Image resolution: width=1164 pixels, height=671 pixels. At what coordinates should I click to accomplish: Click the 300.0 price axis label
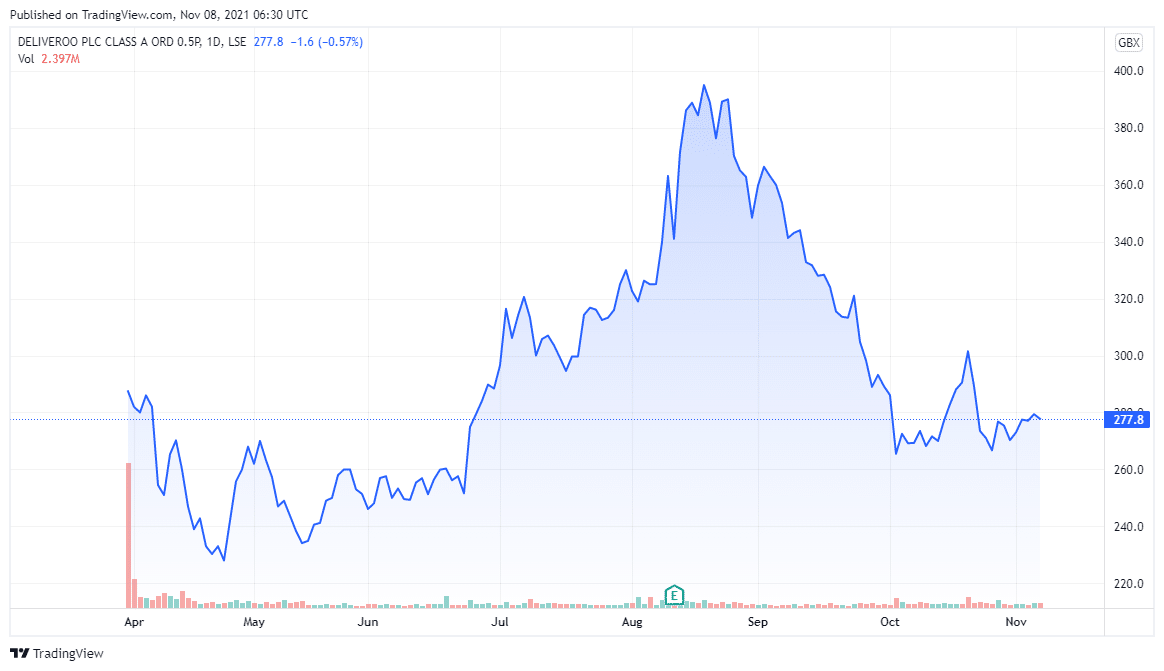pos(1128,356)
